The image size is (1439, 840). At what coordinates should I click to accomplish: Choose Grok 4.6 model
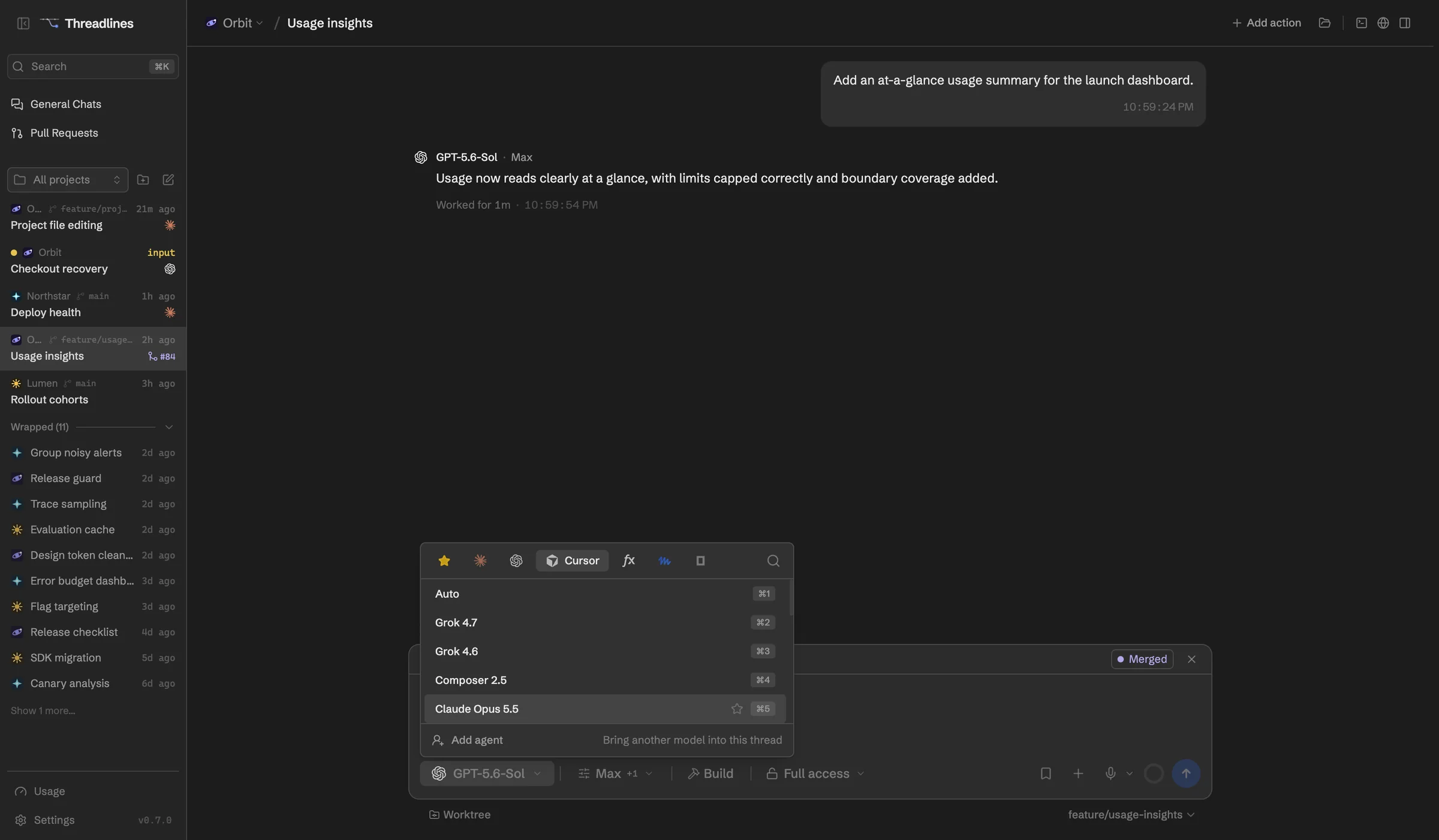coord(605,651)
